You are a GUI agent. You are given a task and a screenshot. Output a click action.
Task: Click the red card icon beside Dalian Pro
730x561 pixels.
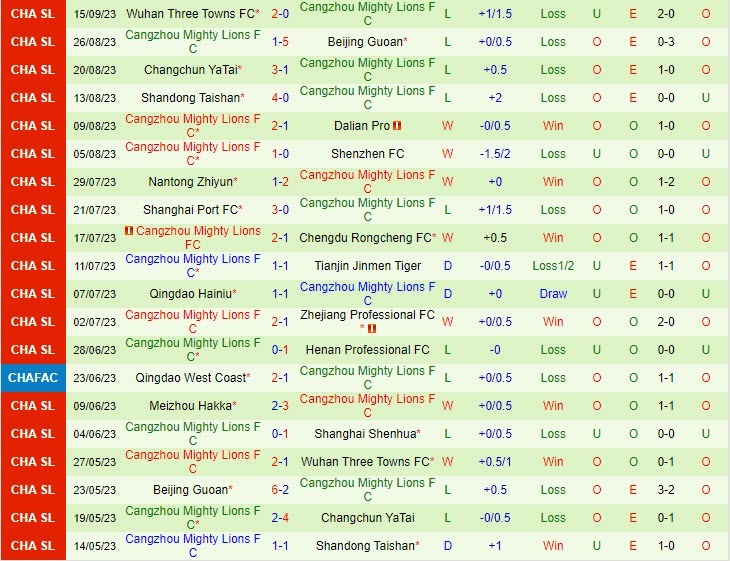pos(397,126)
